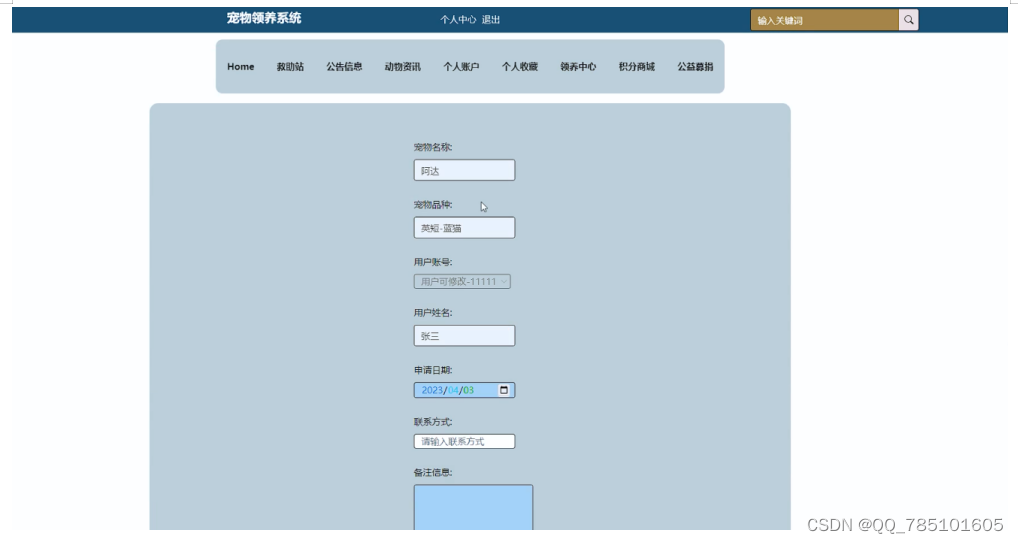
Task: Click the search magnifier icon
Action: click(908, 20)
